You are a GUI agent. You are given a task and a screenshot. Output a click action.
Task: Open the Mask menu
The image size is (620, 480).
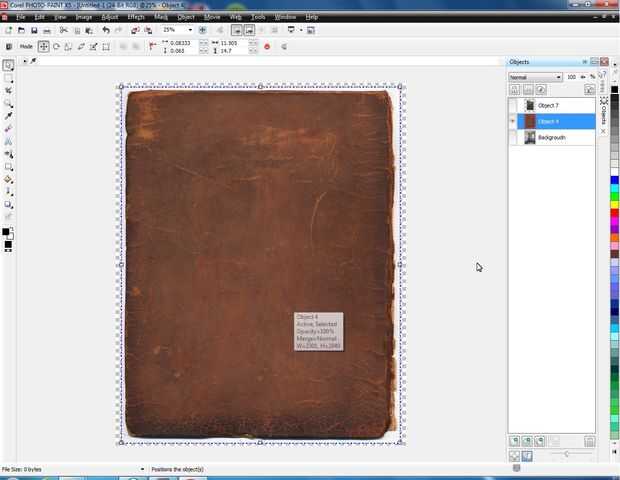pos(161,17)
